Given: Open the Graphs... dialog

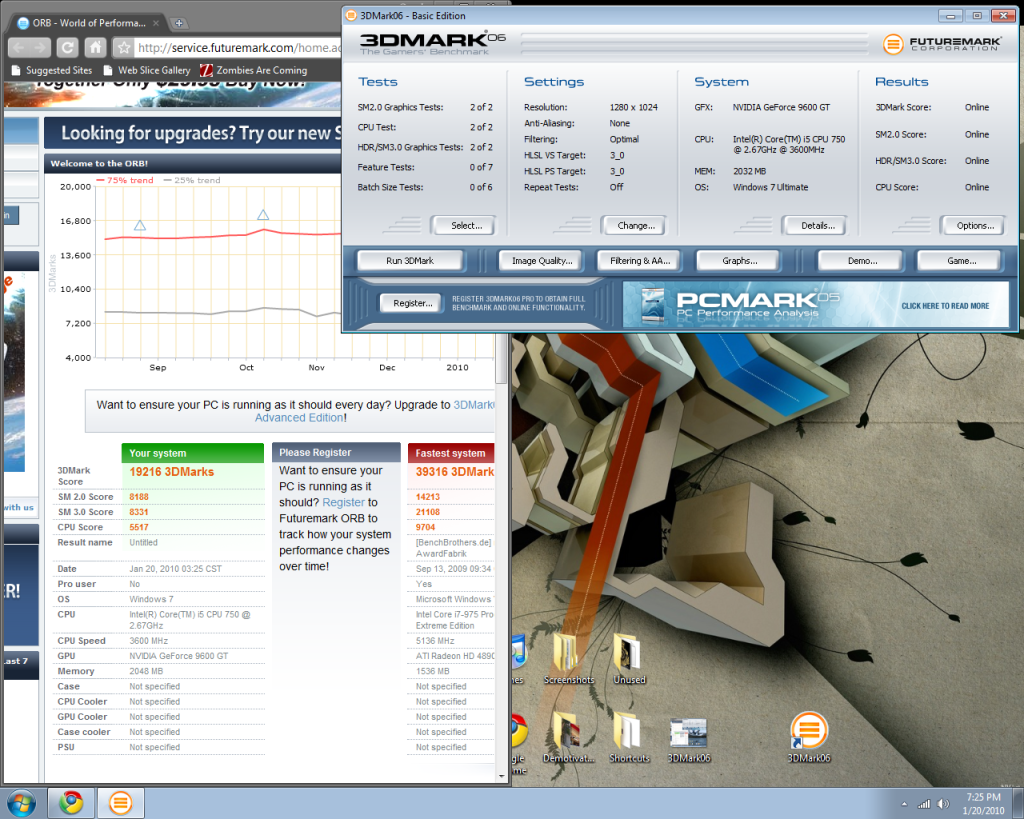Looking at the screenshot, I should [739, 261].
